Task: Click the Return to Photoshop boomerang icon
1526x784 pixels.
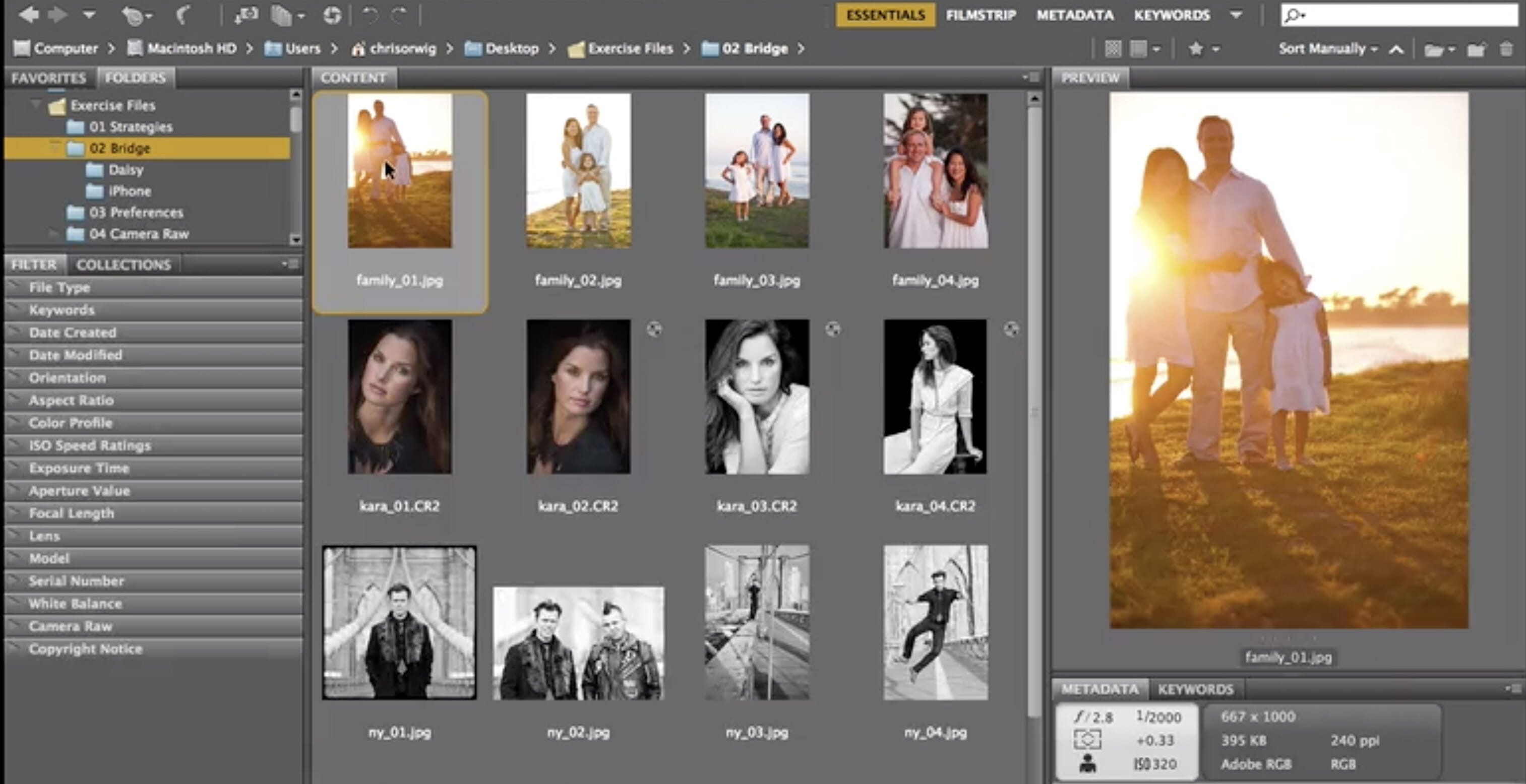Action: point(183,15)
